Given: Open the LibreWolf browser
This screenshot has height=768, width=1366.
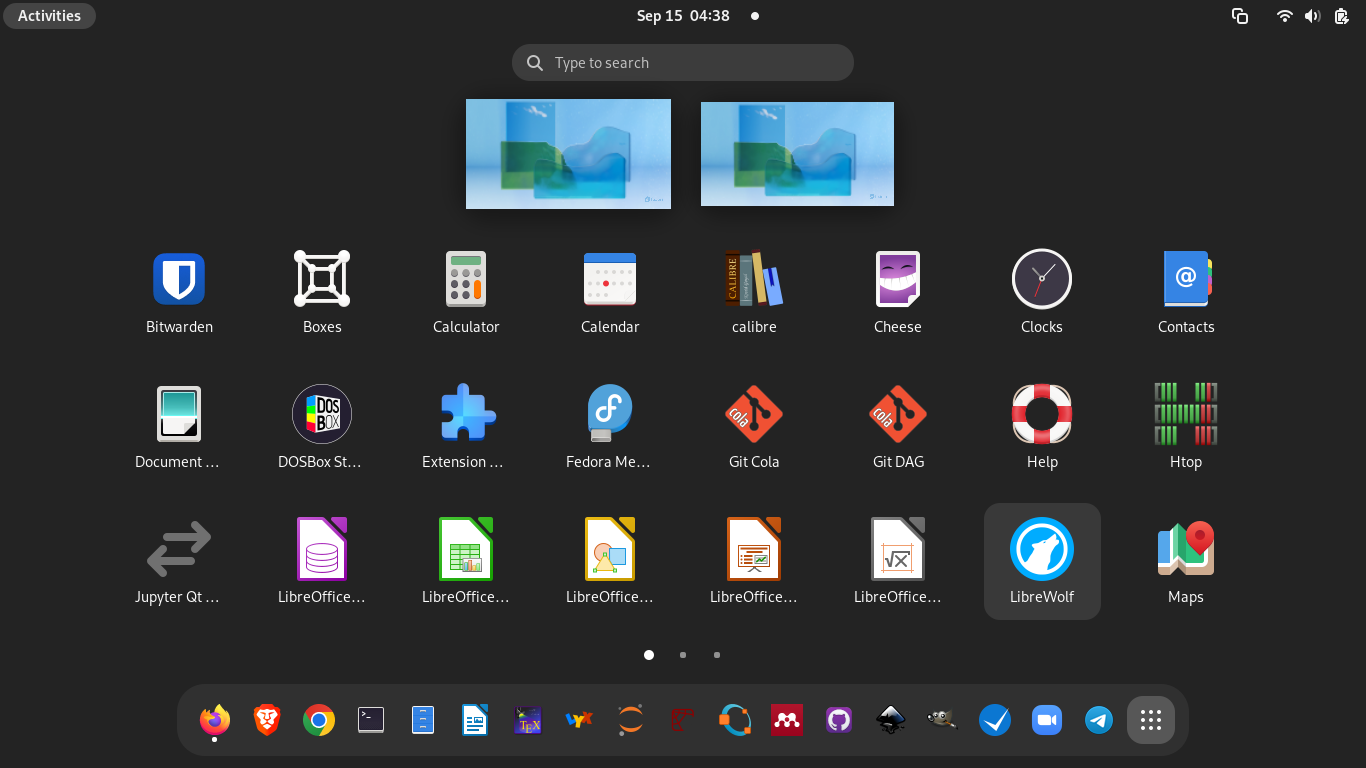Looking at the screenshot, I should click(1041, 550).
